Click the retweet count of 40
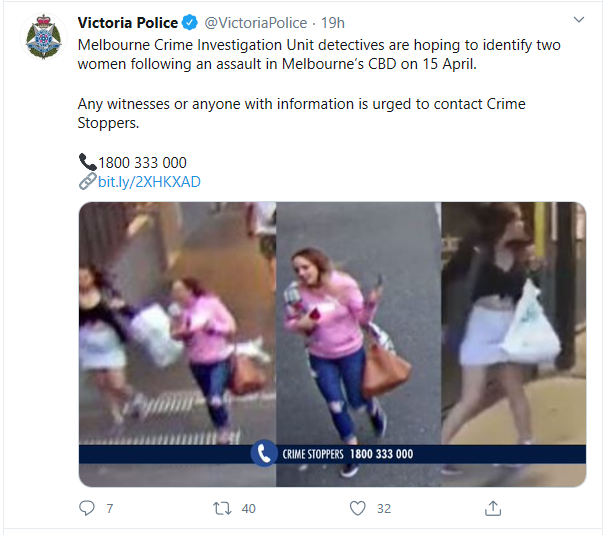This screenshot has width=613, height=535. click(249, 508)
